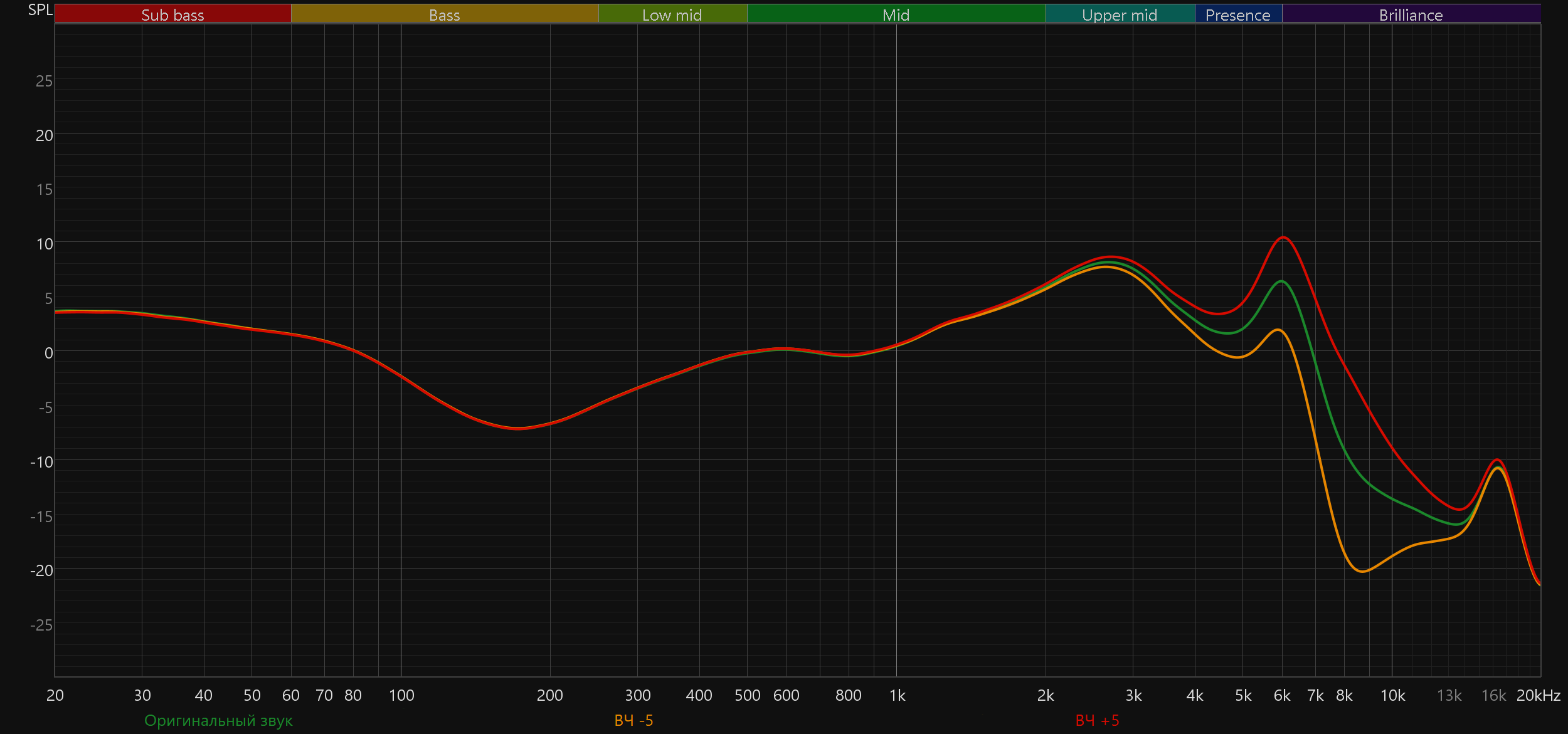Click the 10k frequency axis label
Image resolution: width=1568 pixels, height=734 pixels.
1392,695
